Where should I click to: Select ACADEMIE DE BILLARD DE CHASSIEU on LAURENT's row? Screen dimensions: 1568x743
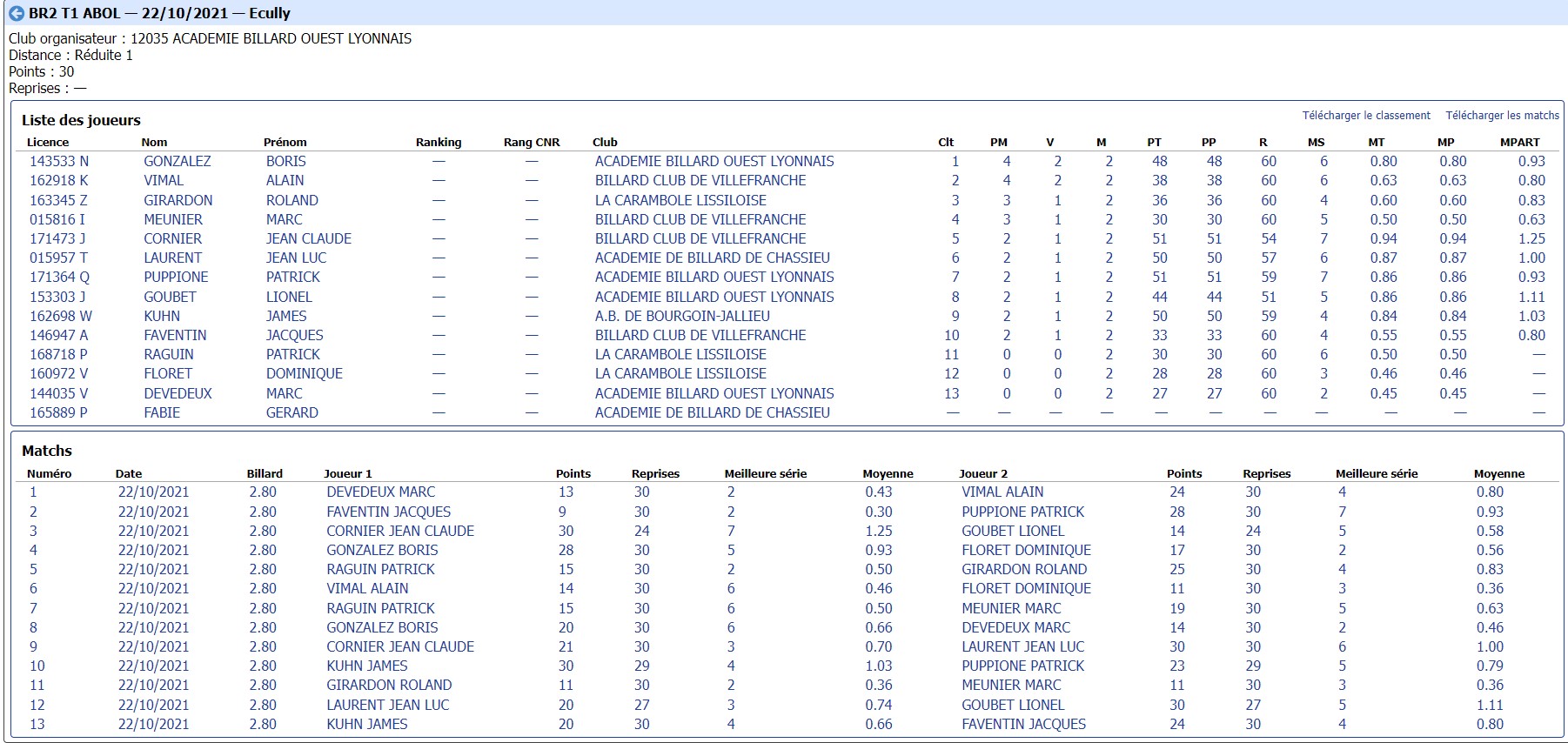point(713,258)
